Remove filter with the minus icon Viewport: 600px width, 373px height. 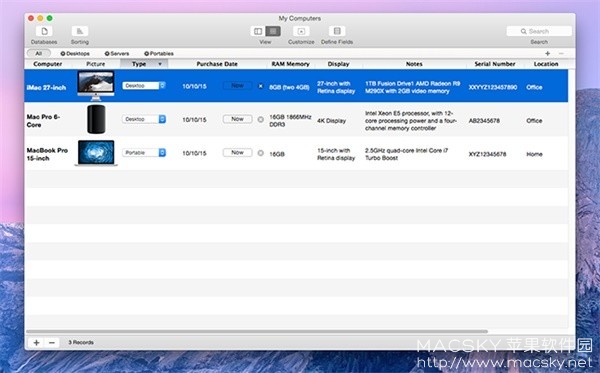pyautogui.click(x=561, y=54)
